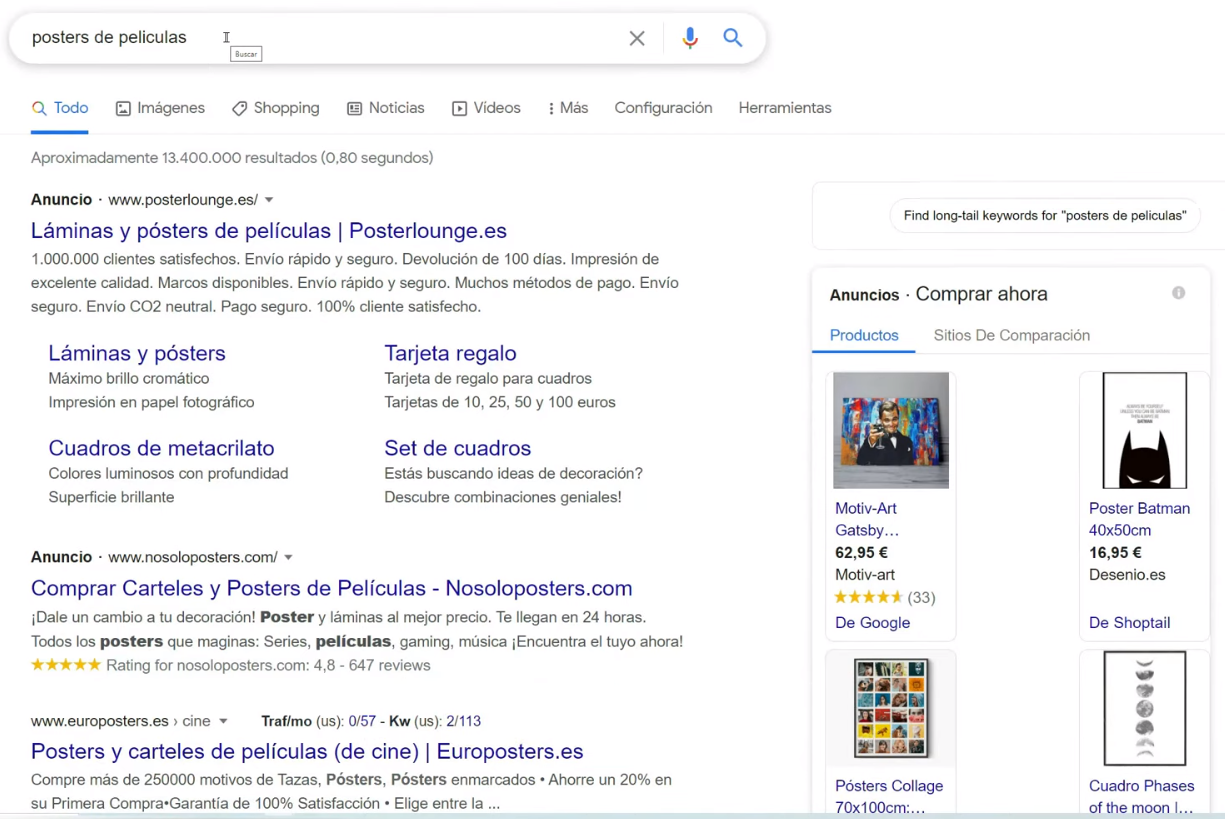
Task: Click the blue magnifying glass search icon
Action: 733,38
